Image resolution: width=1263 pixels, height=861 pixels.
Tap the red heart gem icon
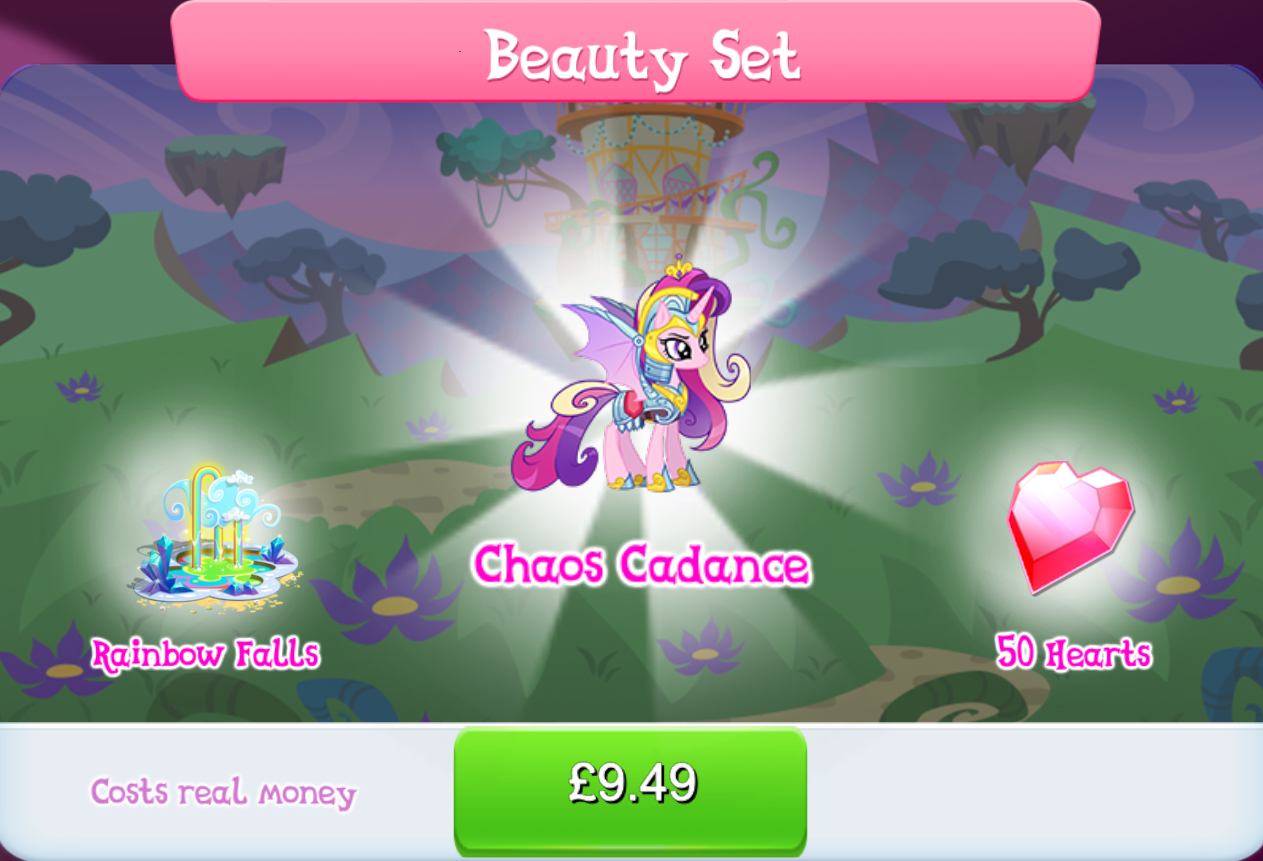(x=1070, y=526)
